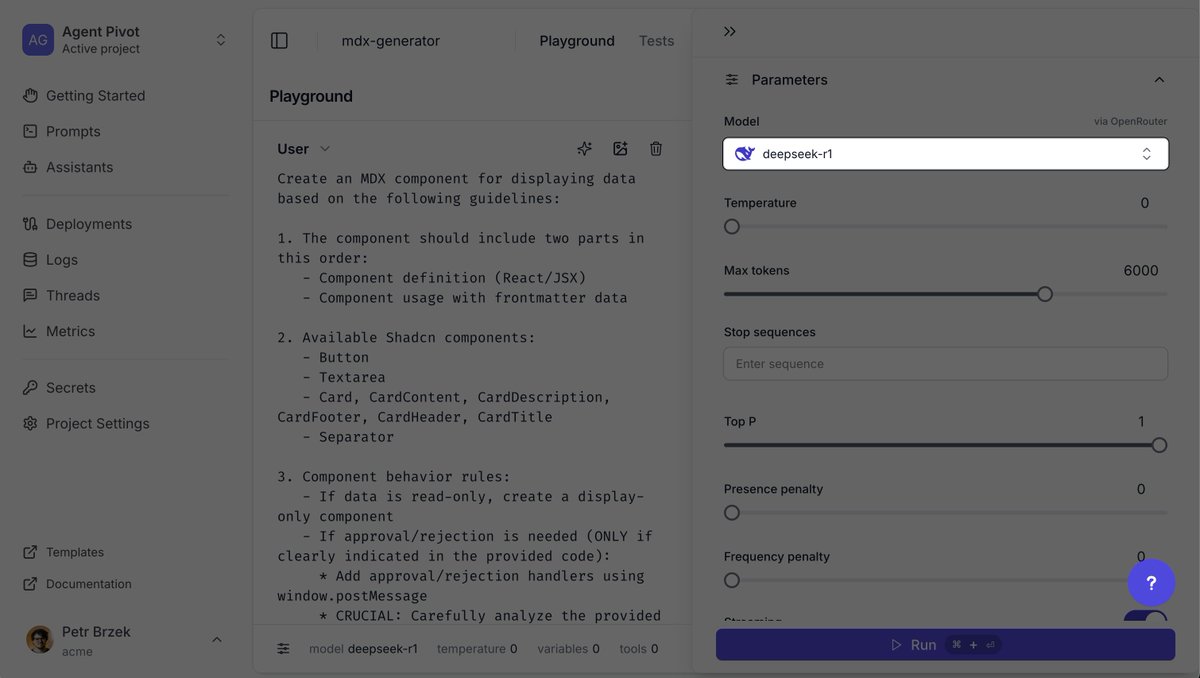Viewport: 1200px width, 678px height.
Task: Click the via OpenRouter label
Action: tap(1131, 121)
